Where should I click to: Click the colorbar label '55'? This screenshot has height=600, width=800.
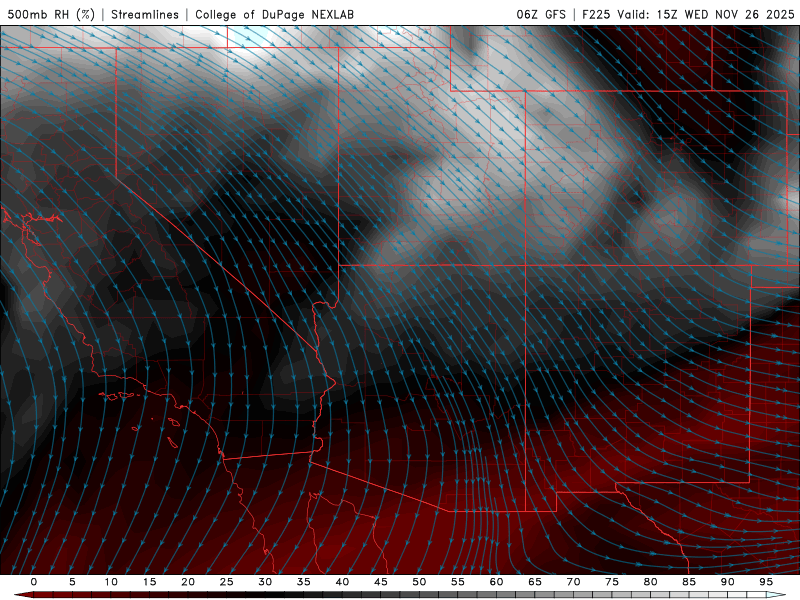[x=458, y=582]
